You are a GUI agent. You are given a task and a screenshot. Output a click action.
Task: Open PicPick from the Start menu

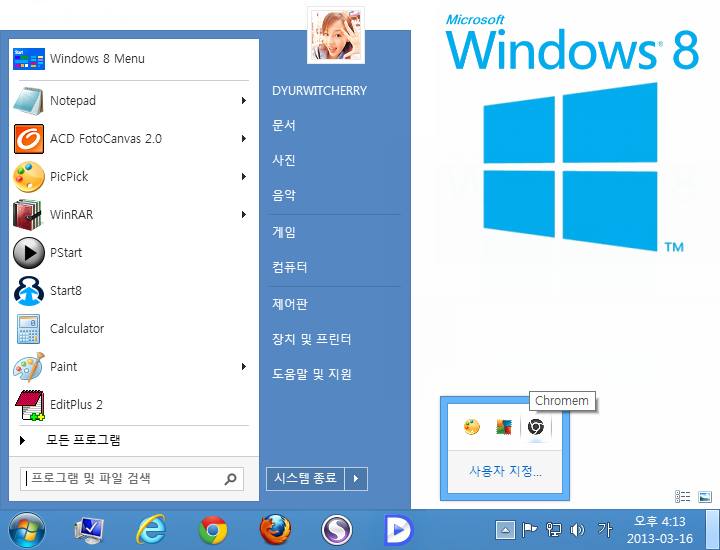point(68,177)
